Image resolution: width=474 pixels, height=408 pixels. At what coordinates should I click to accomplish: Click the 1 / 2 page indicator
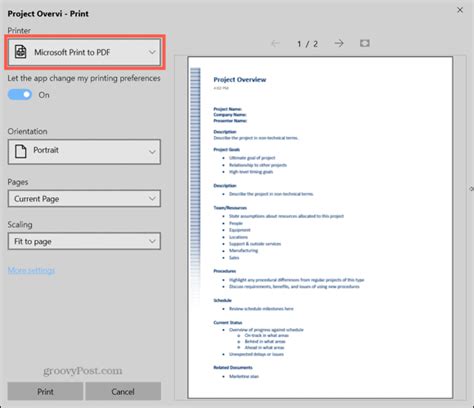307,44
